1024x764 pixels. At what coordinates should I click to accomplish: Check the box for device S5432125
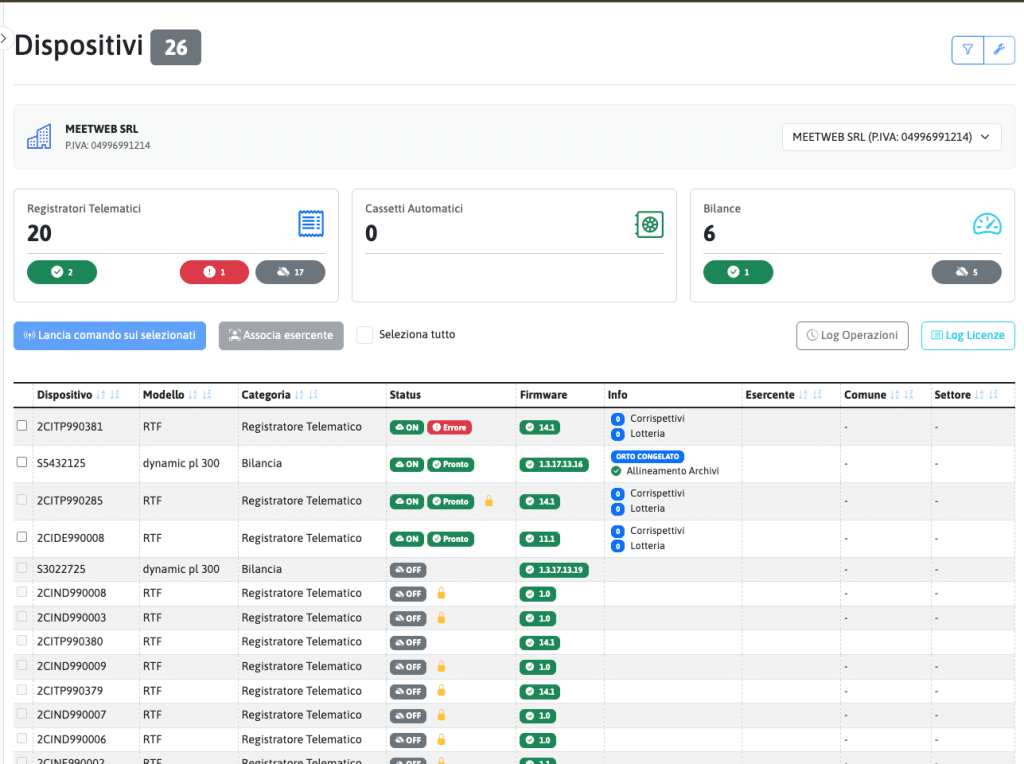pos(22,463)
